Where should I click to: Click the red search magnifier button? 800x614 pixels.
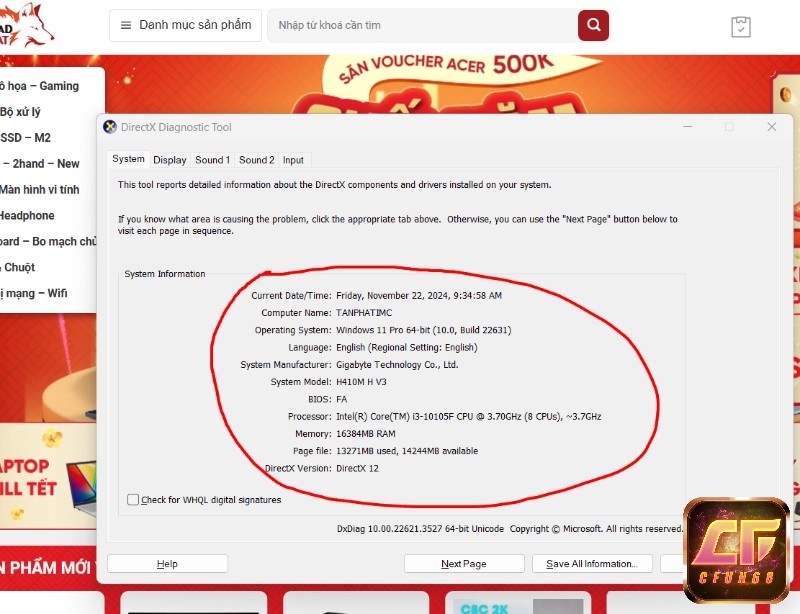[593, 25]
